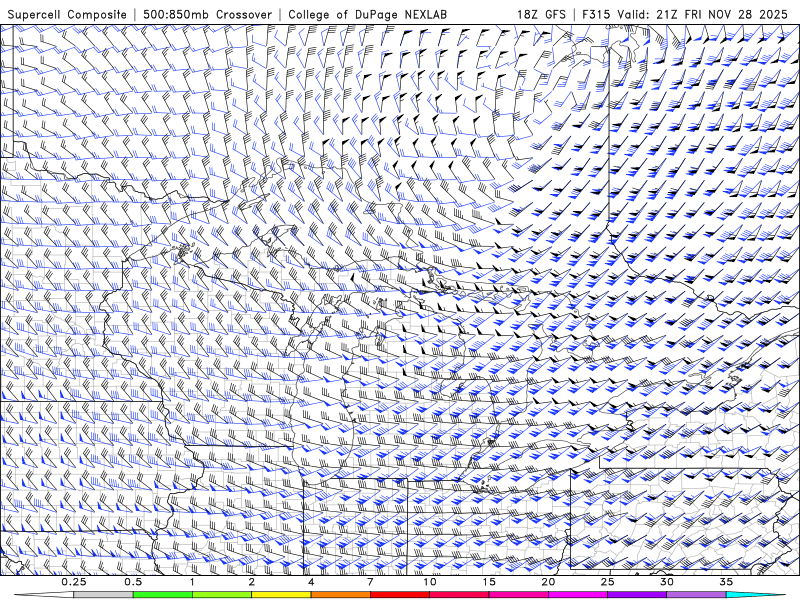Click the legend scale value 20
The image size is (800, 600).
548,582
